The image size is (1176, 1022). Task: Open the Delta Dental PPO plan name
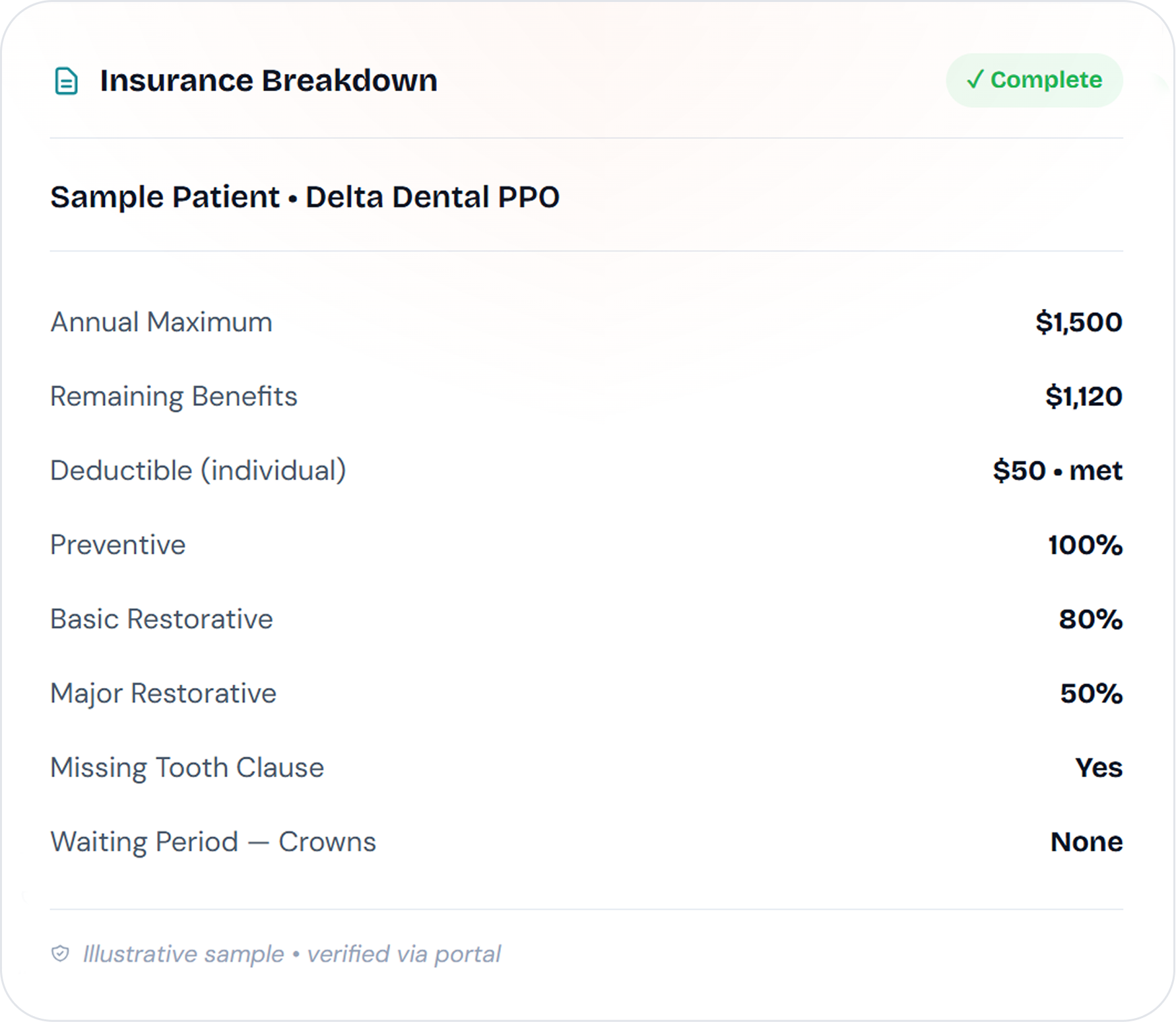[x=432, y=196]
